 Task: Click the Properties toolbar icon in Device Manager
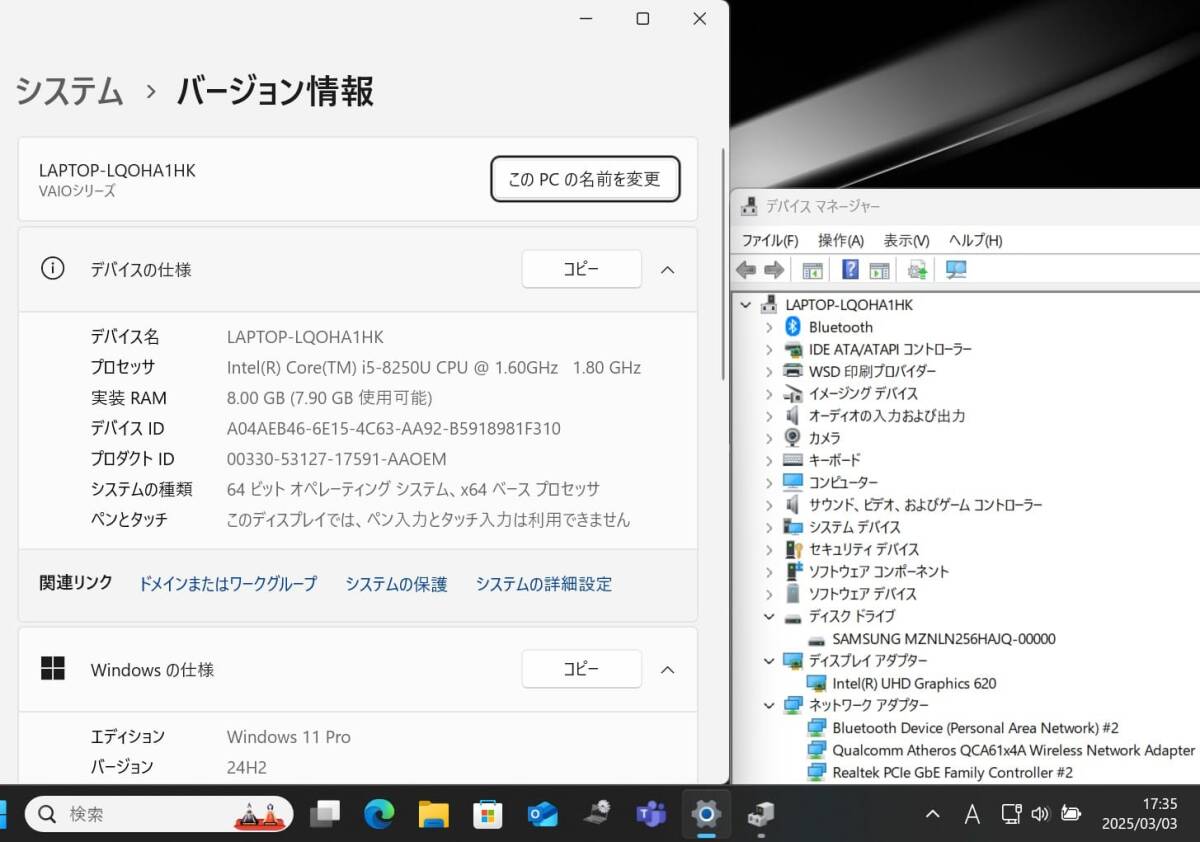[x=880, y=269]
